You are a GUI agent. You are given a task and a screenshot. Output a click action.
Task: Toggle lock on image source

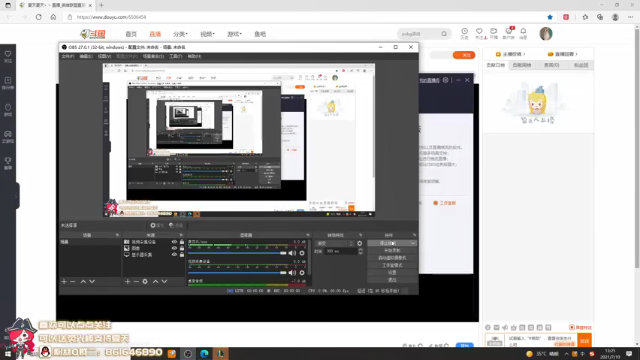[182, 248]
